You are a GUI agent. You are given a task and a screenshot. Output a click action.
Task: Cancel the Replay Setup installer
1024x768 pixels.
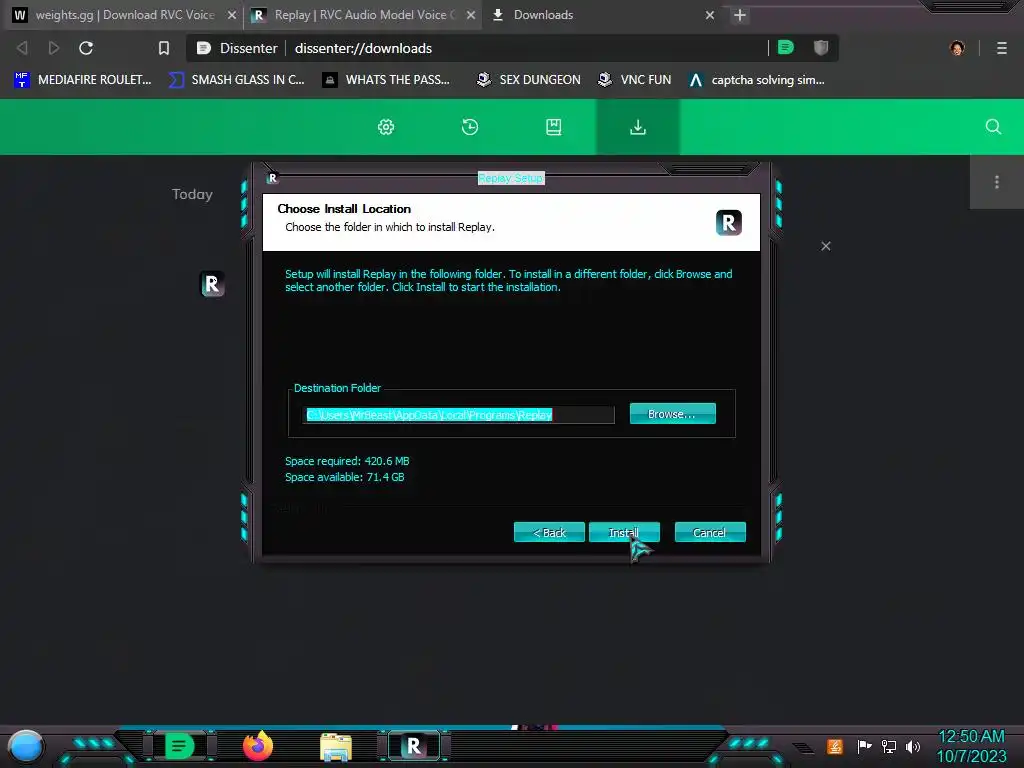710,532
